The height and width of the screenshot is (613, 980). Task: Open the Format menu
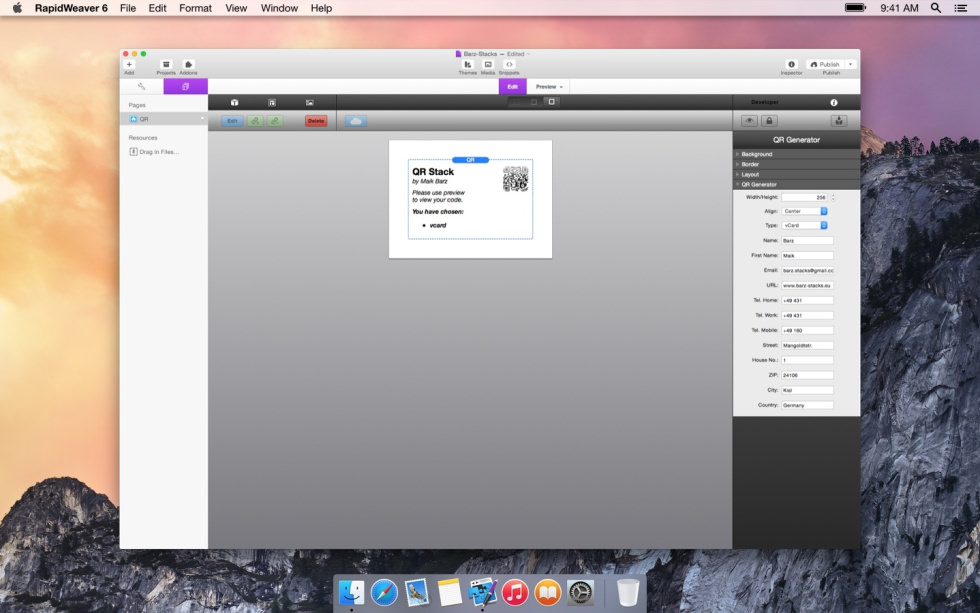click(x=196, y=8)
